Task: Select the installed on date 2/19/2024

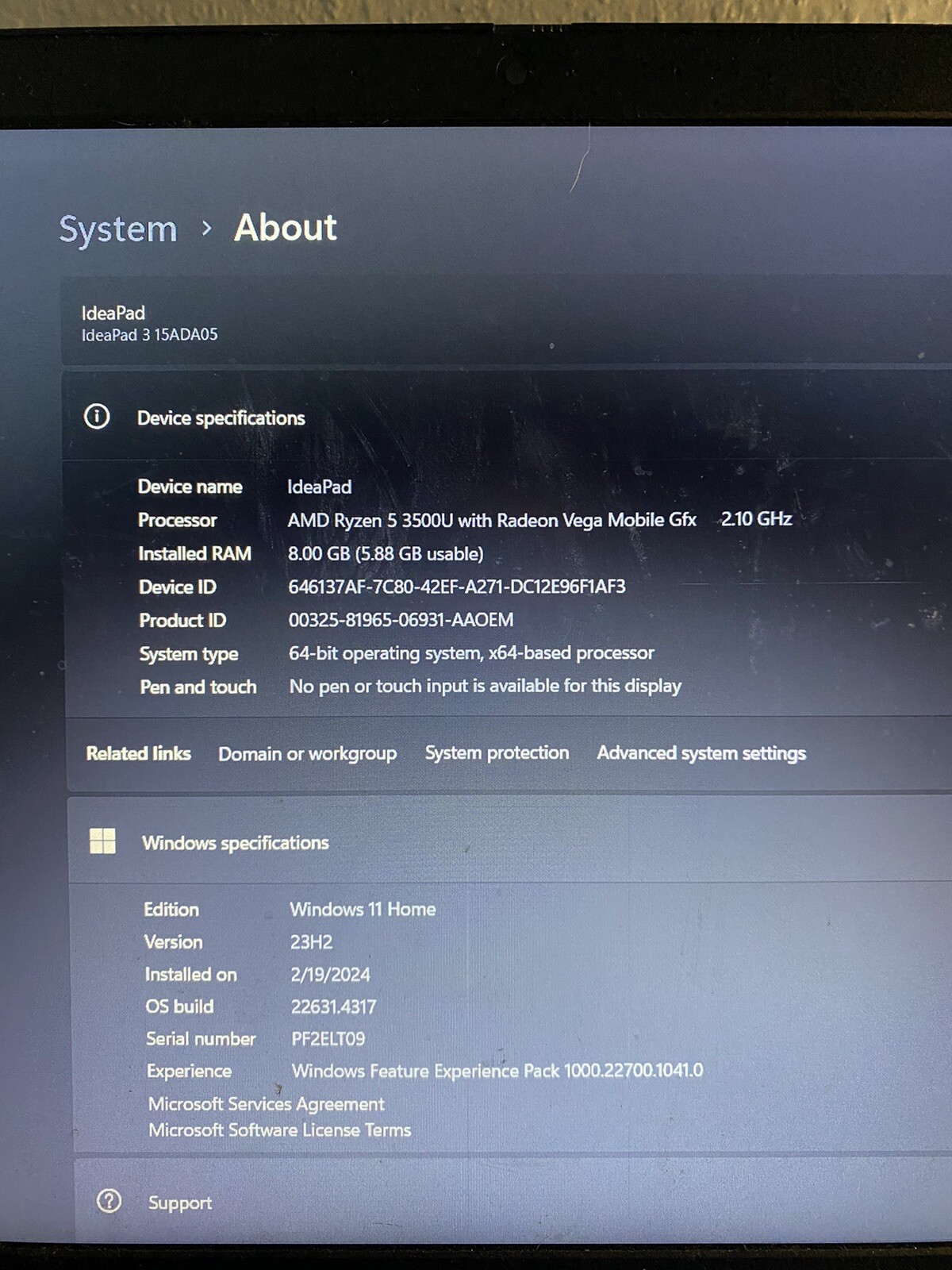Action: pos(331,975)
